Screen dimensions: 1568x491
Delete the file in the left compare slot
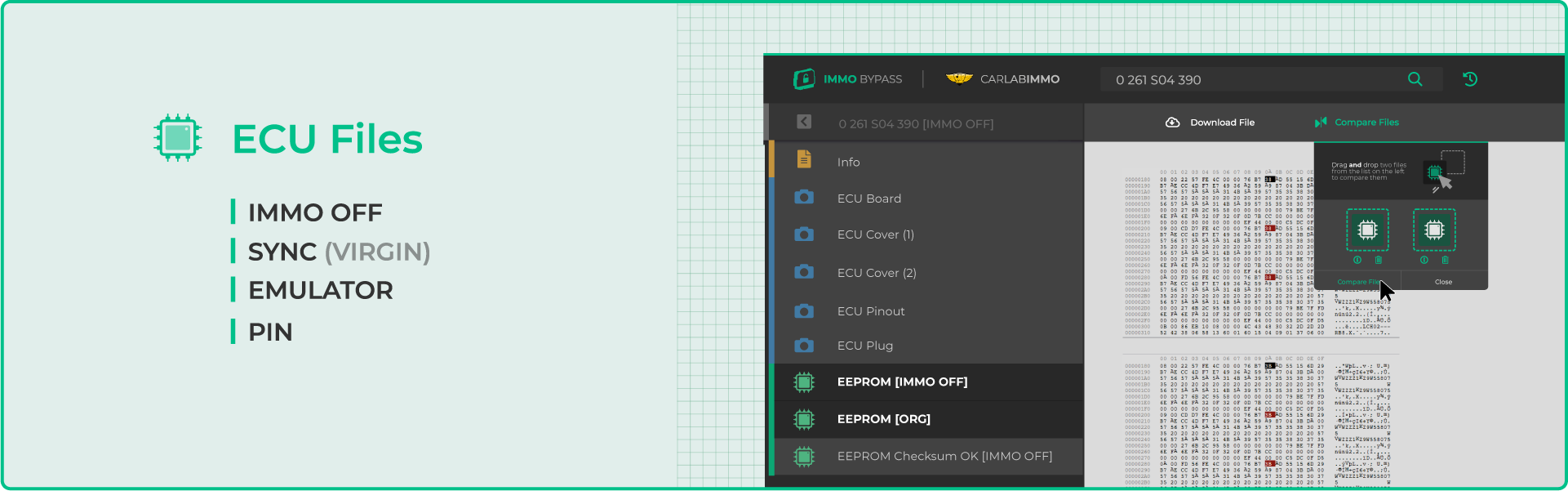click(x=1379, y=260)
